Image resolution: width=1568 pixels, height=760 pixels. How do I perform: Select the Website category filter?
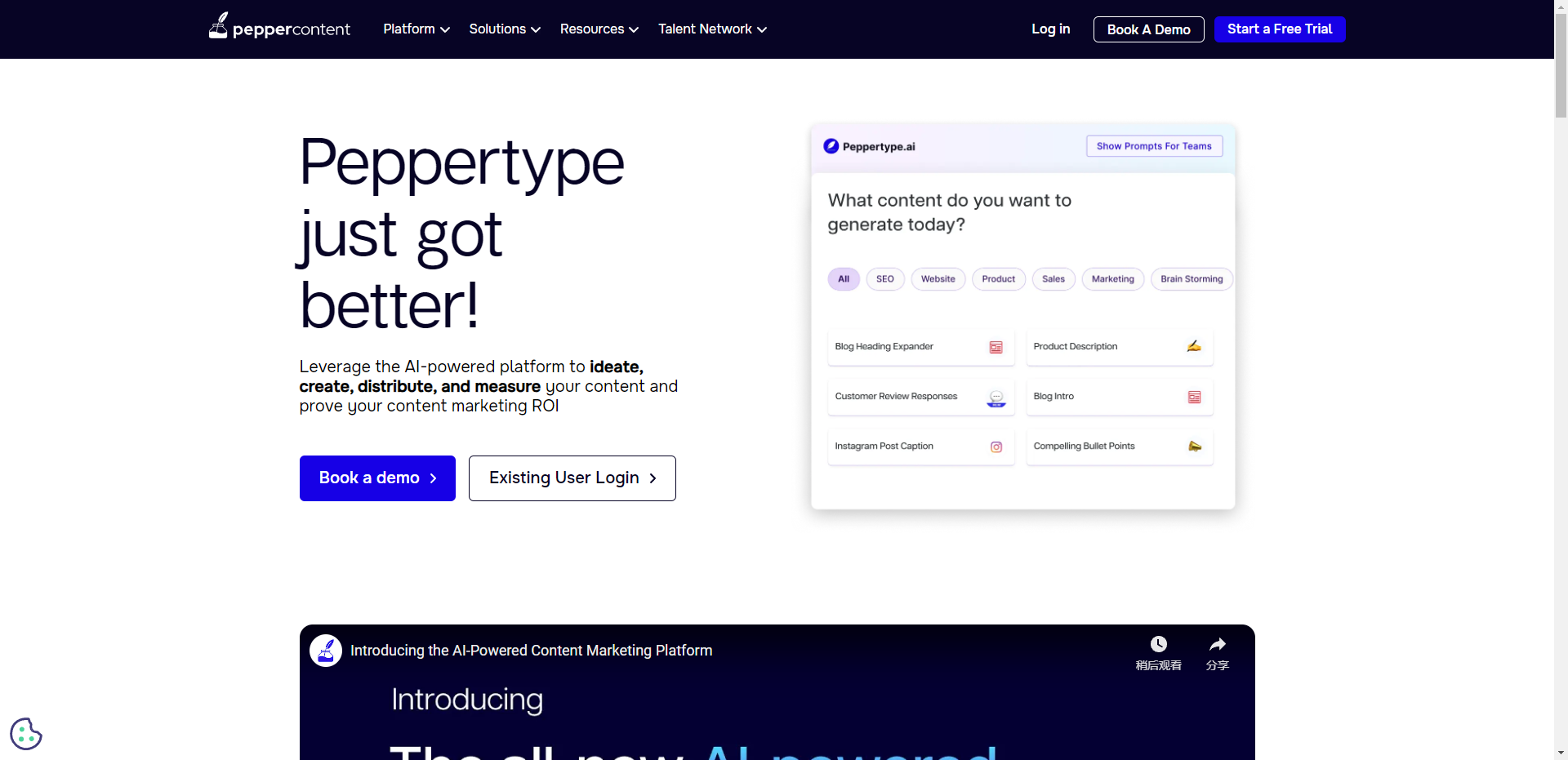point(938,279)
